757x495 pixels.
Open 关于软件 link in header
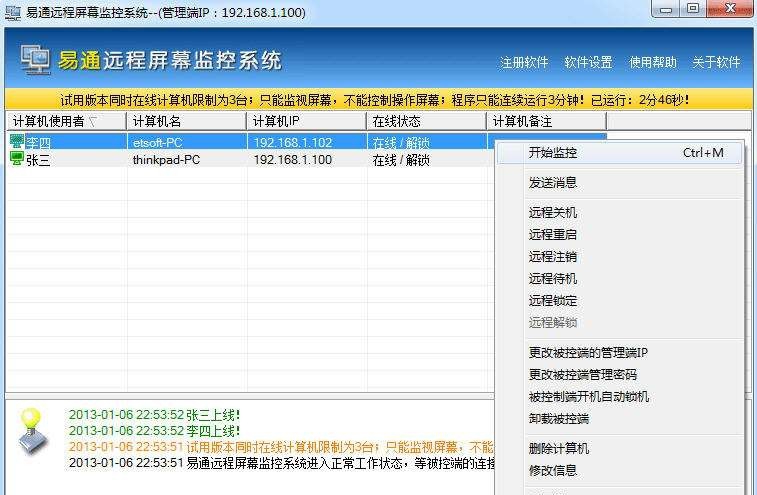click(716, 62)
